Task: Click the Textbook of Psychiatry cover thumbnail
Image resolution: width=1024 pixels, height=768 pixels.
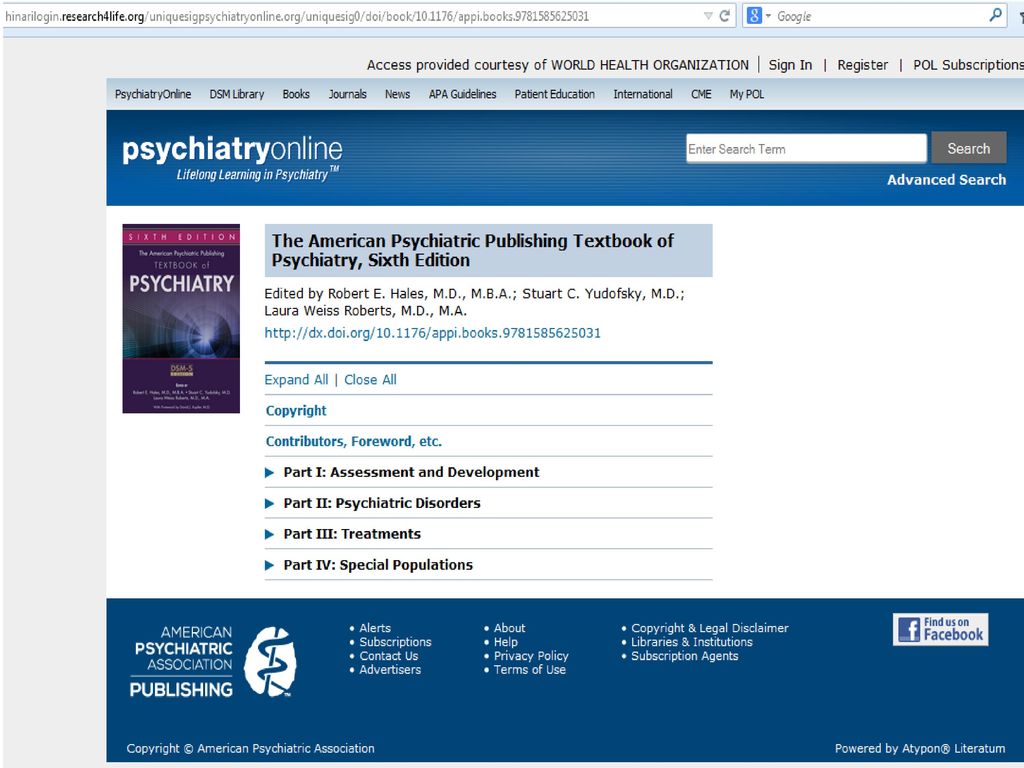Action: coord(181,318)
